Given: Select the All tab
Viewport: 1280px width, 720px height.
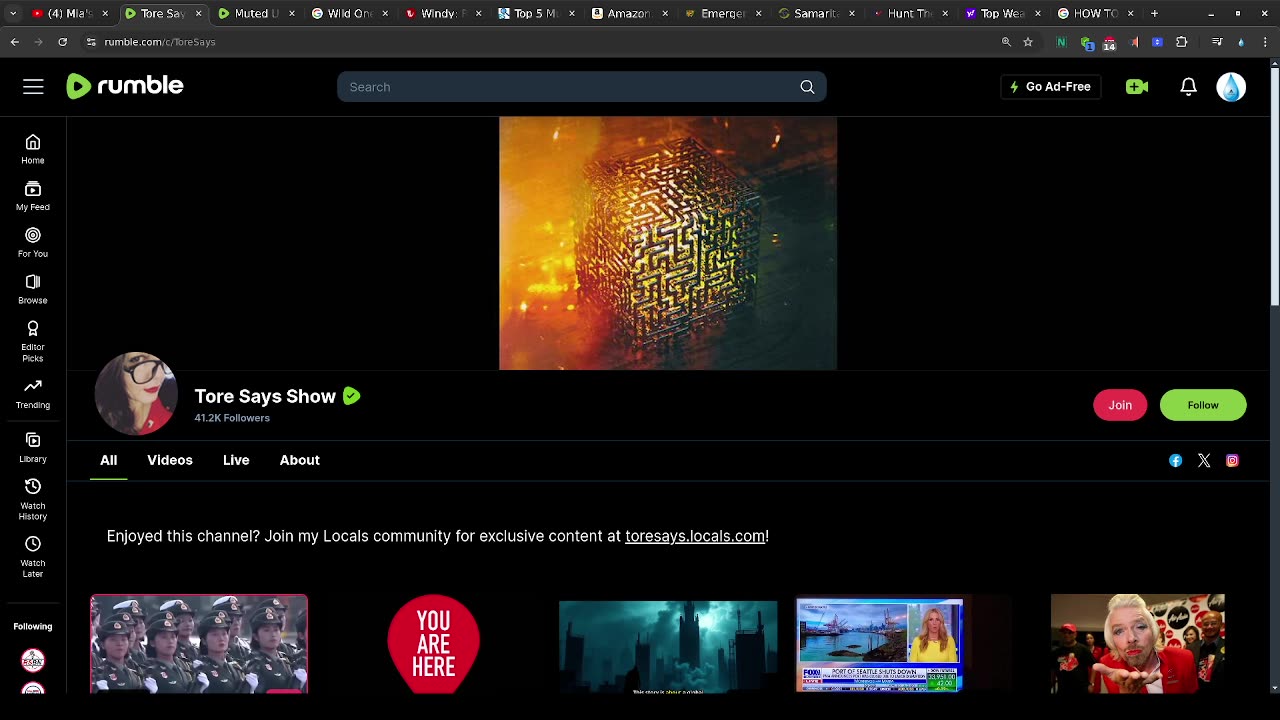Looking at the screenshot, I should [x=108, y=460].
